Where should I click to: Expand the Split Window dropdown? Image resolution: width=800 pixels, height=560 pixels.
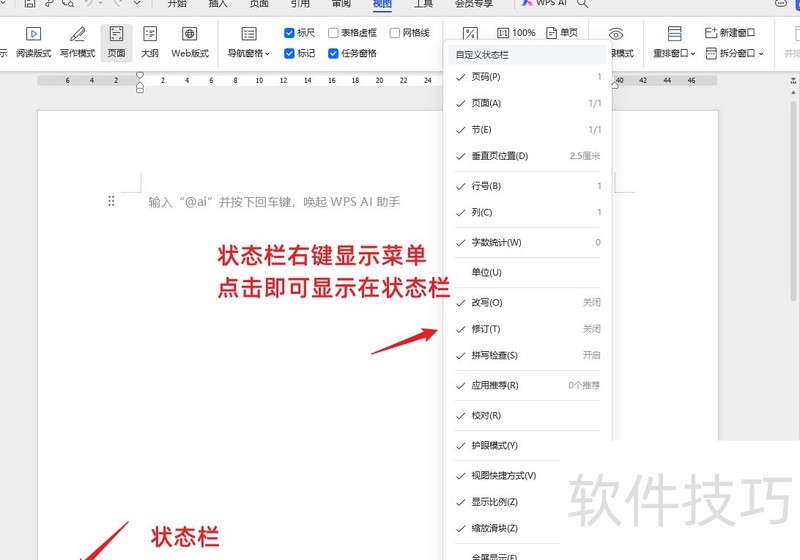click(x=734, y=53)
